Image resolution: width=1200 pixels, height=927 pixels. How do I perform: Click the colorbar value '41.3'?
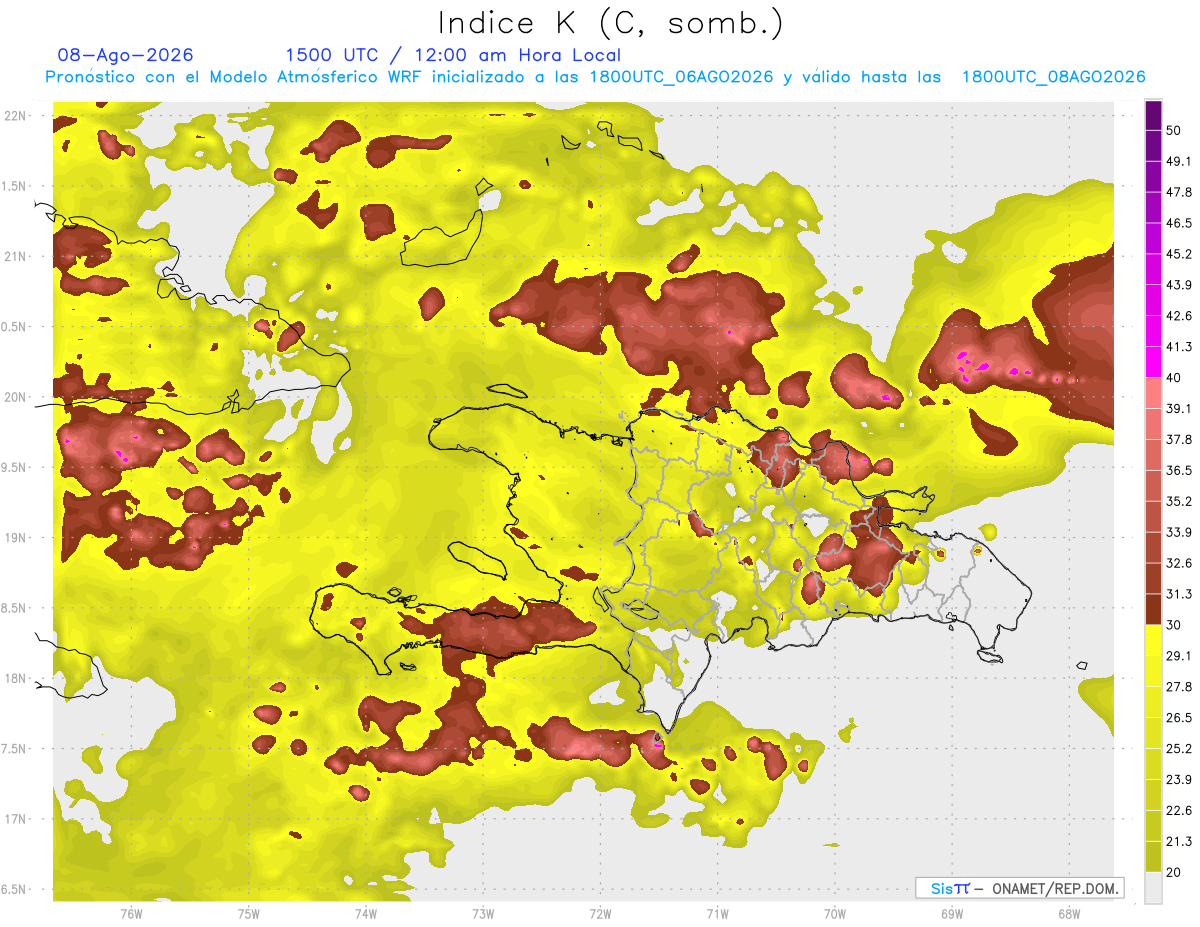(1179, 347)
